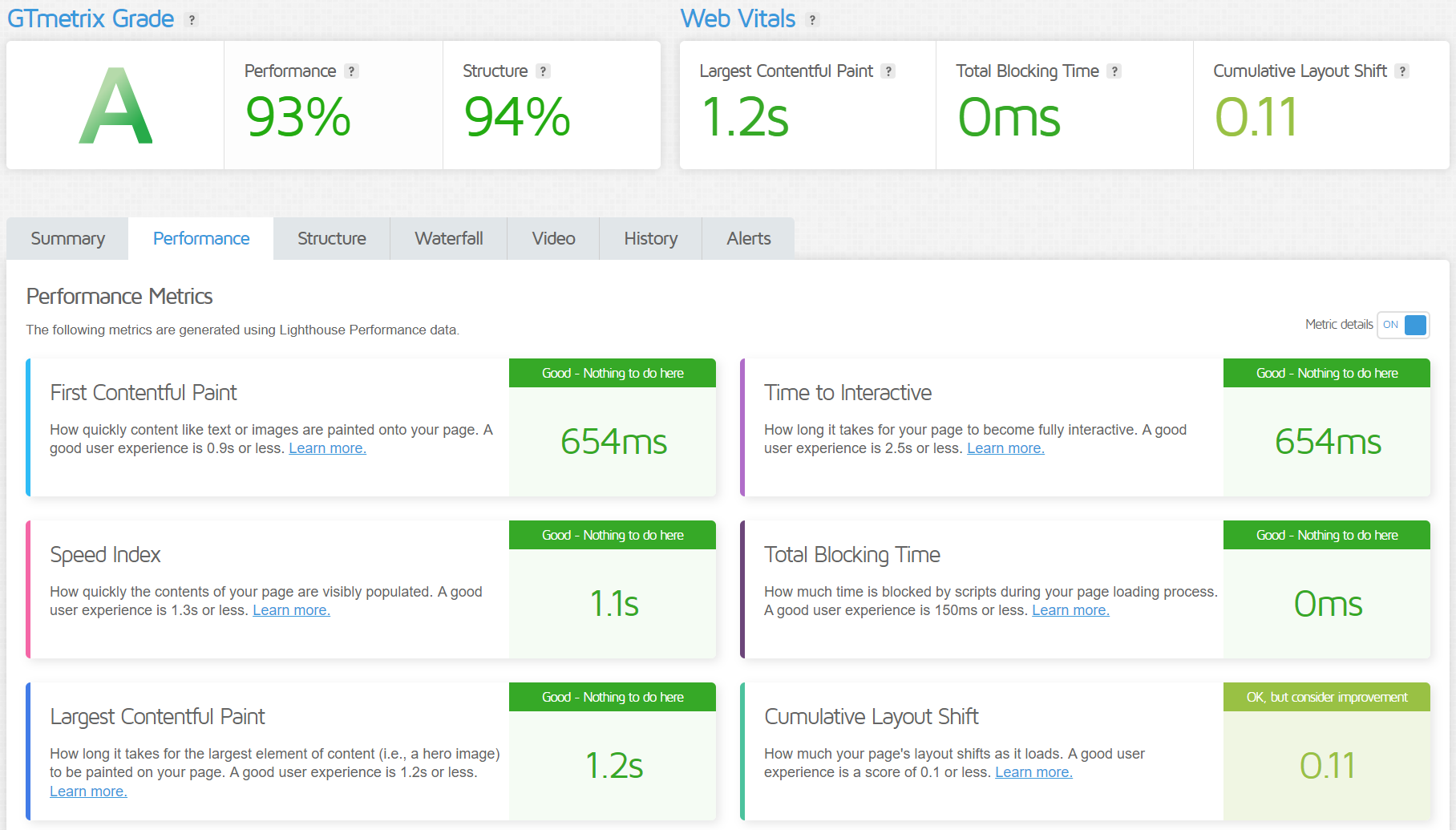
Task: Click help icon for Largest Contentful Paint vital
Action: [x=888, y=71]
